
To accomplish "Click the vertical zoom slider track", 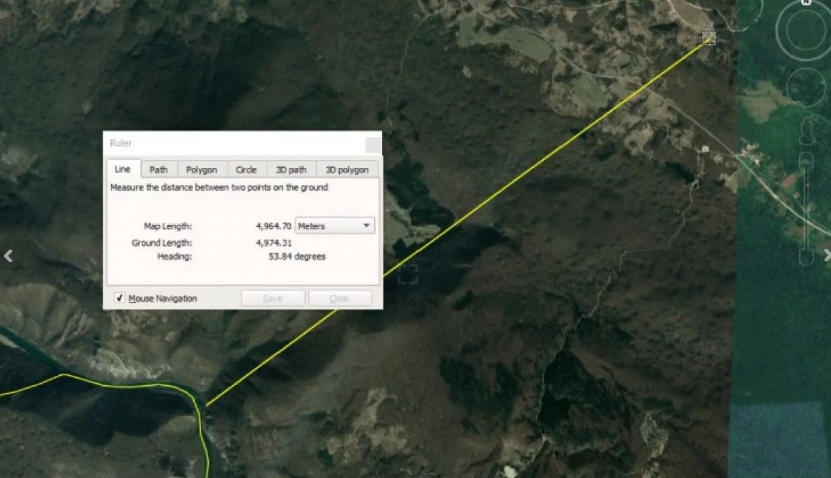I will (x=806, y=200).
